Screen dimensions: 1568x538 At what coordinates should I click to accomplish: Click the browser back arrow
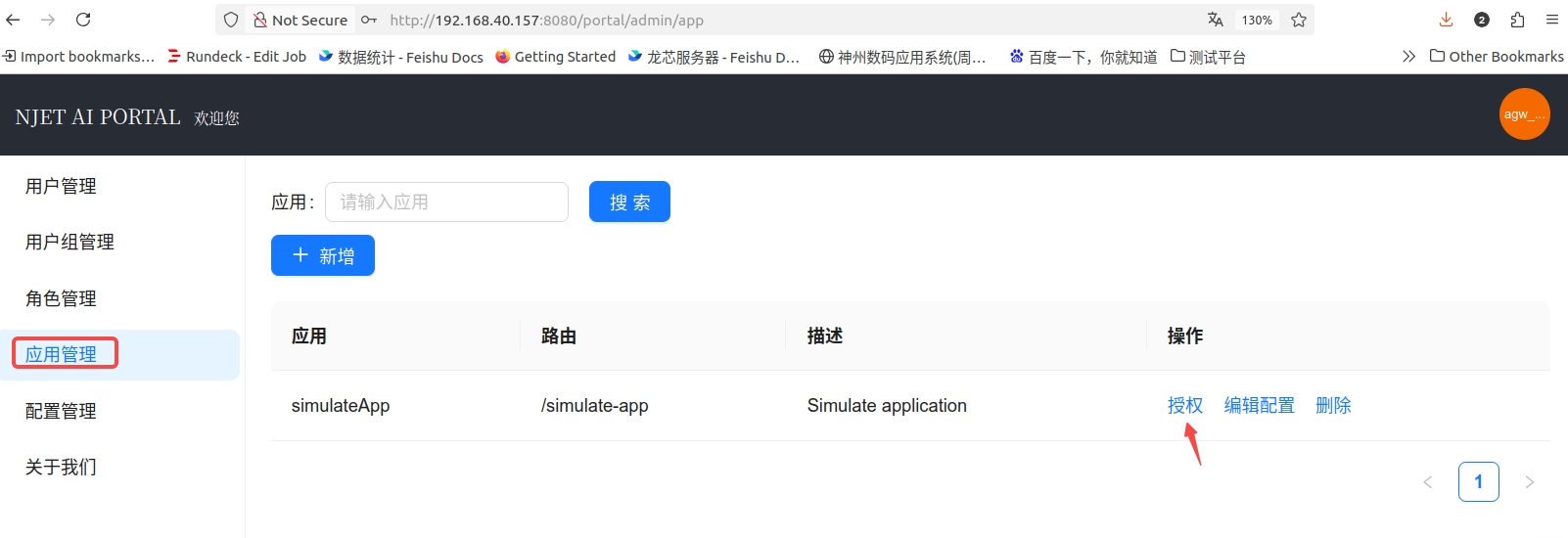pos(14,20)
